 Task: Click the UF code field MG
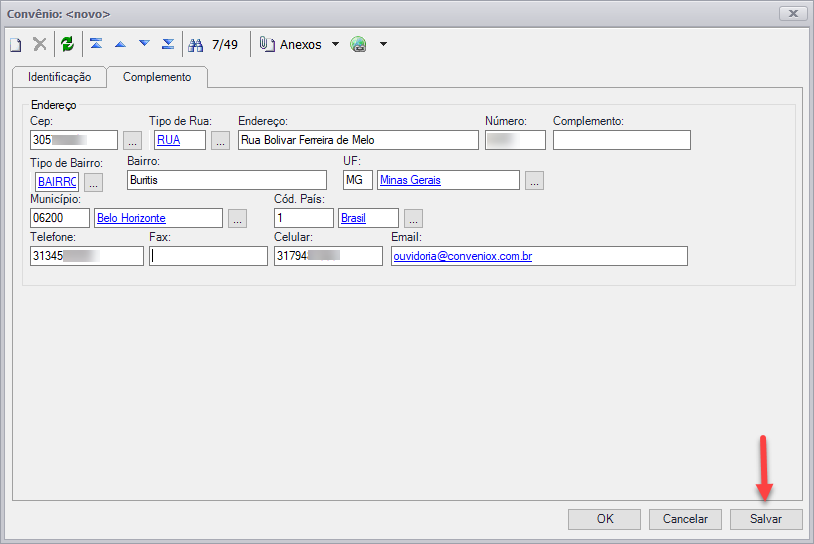pos(358,180)
